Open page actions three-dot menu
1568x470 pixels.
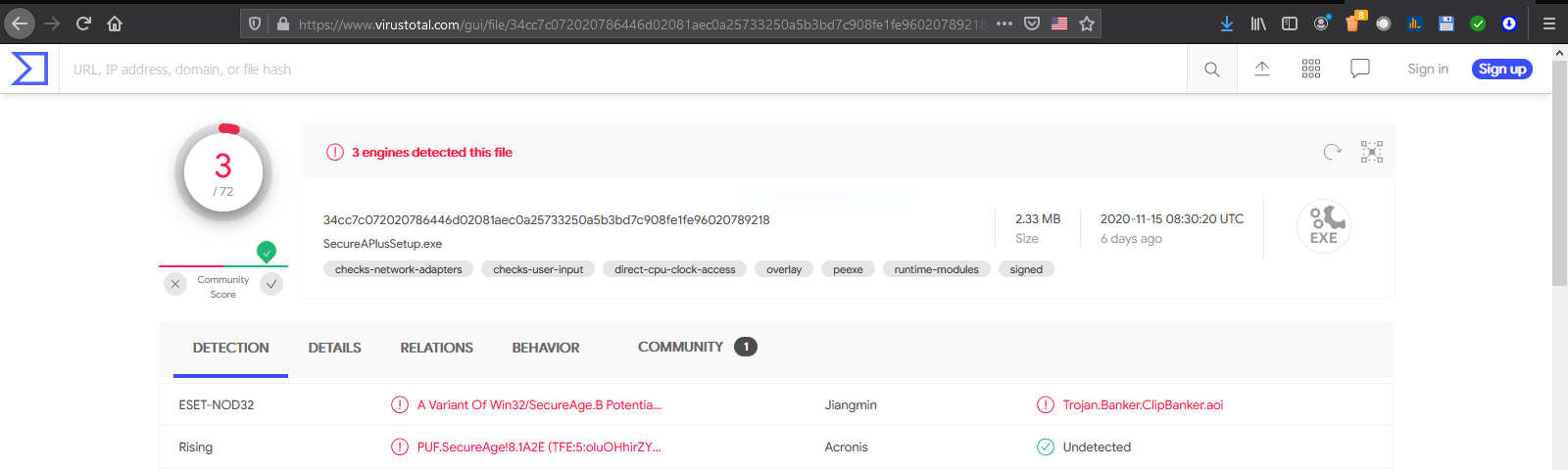[x=1004, y=23]
